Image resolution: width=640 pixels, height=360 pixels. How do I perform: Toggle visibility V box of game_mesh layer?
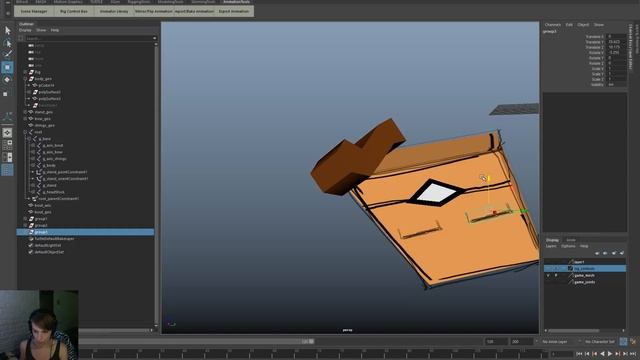tap(548, 276)
